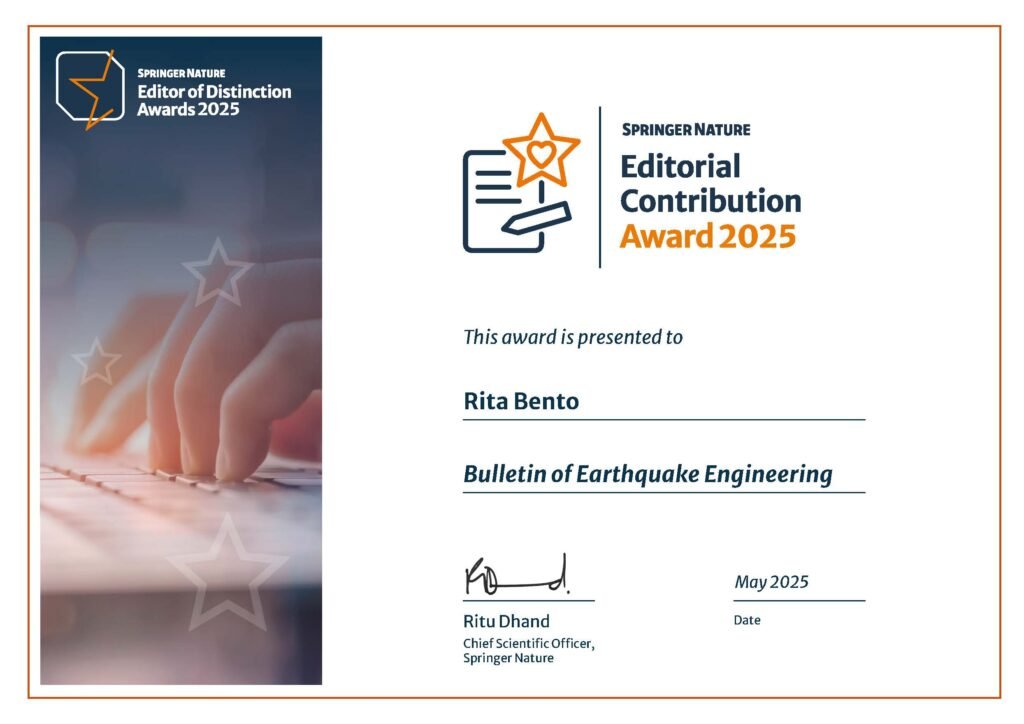
Task: Click the Bulletin of Earthquake Engineering journal name
Action: tap(648, 474)
